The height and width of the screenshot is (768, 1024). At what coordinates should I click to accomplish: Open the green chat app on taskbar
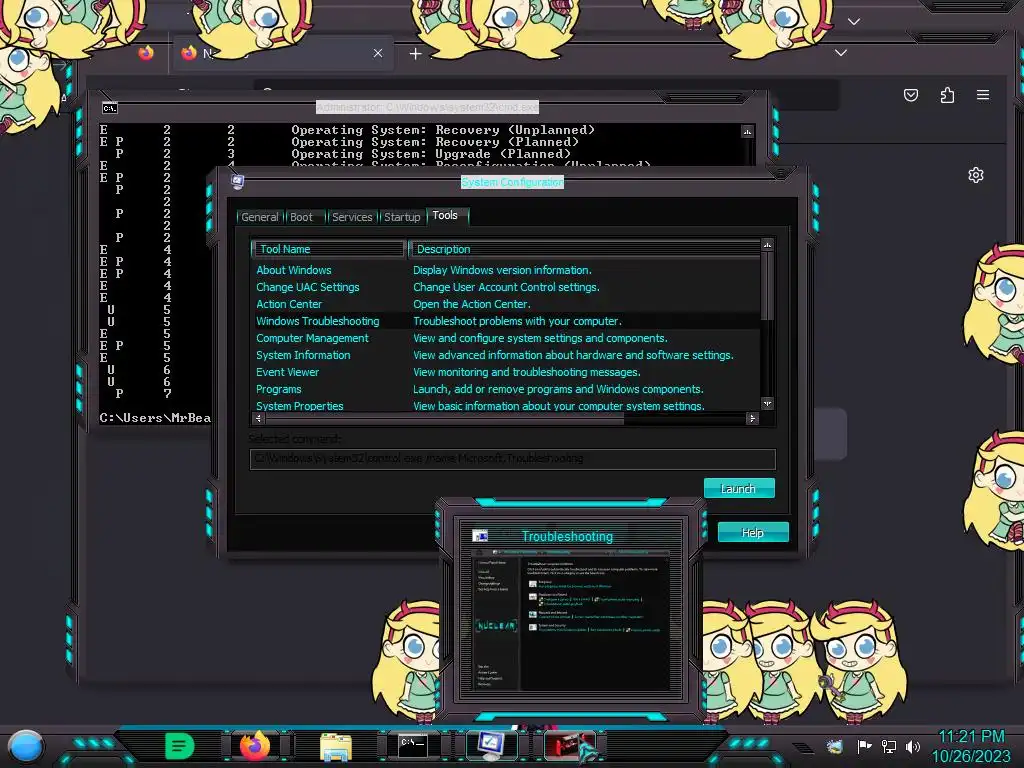coord(180,745)
